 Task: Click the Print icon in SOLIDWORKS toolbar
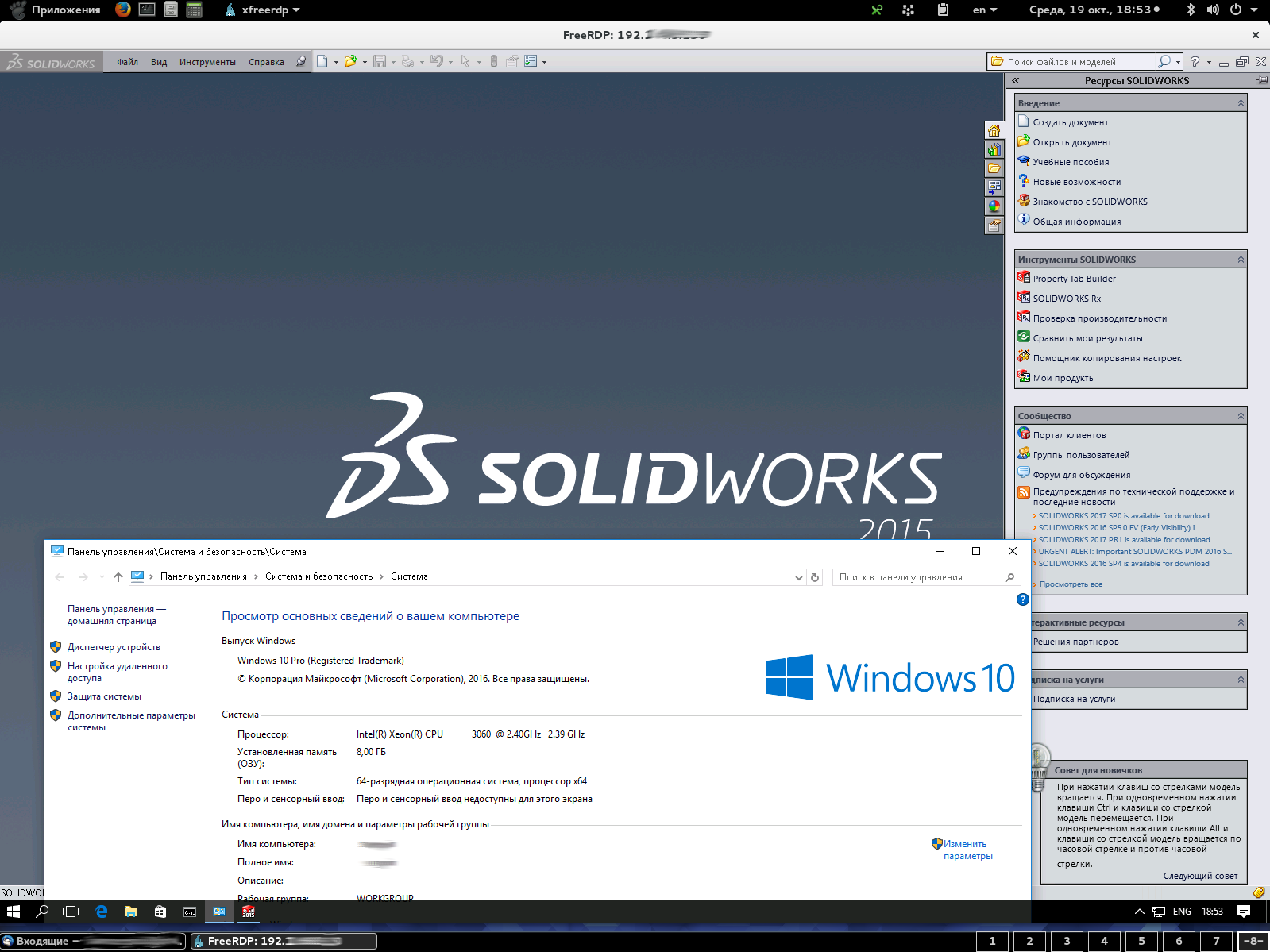point(407,61)
